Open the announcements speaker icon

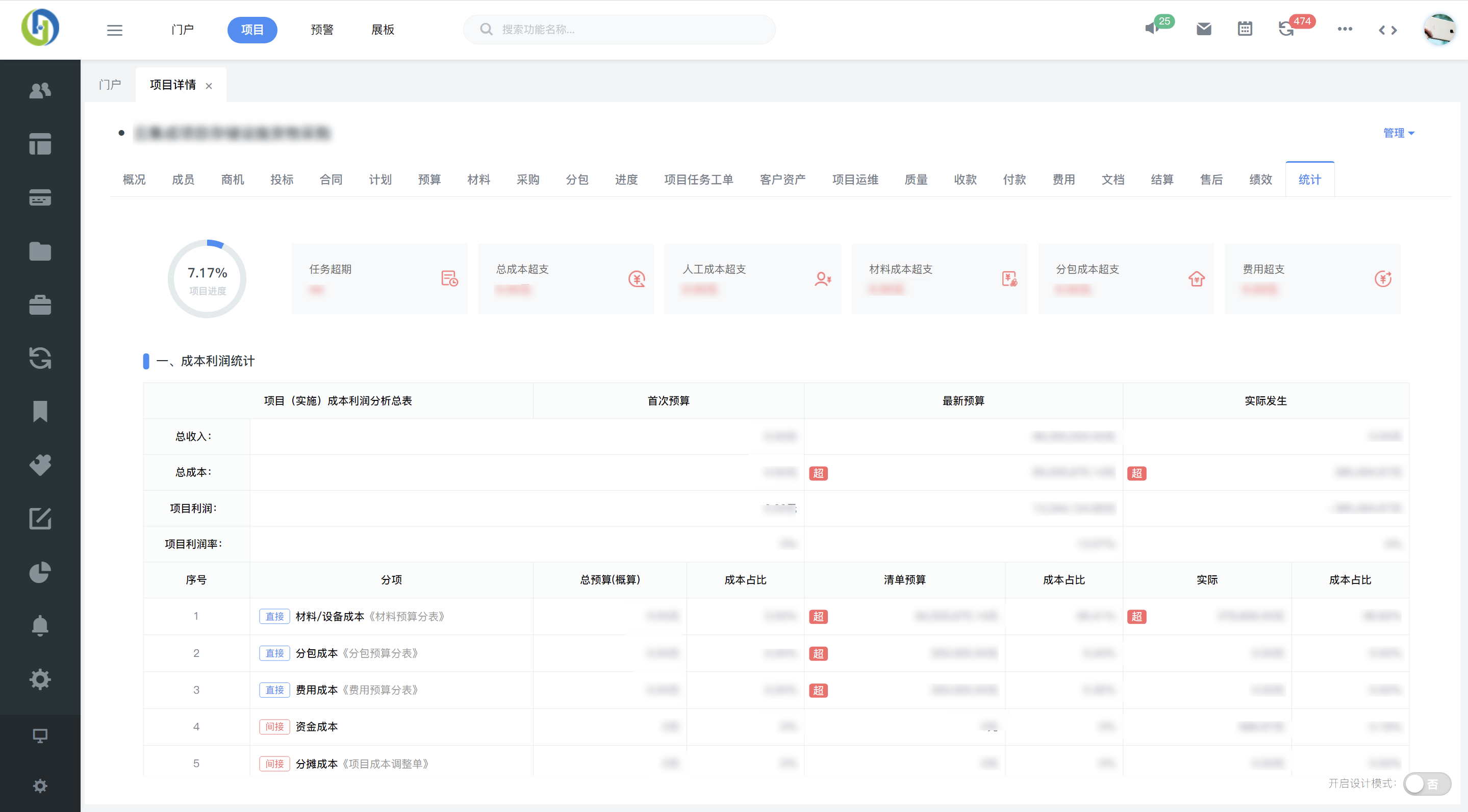tap(1152, 29)
